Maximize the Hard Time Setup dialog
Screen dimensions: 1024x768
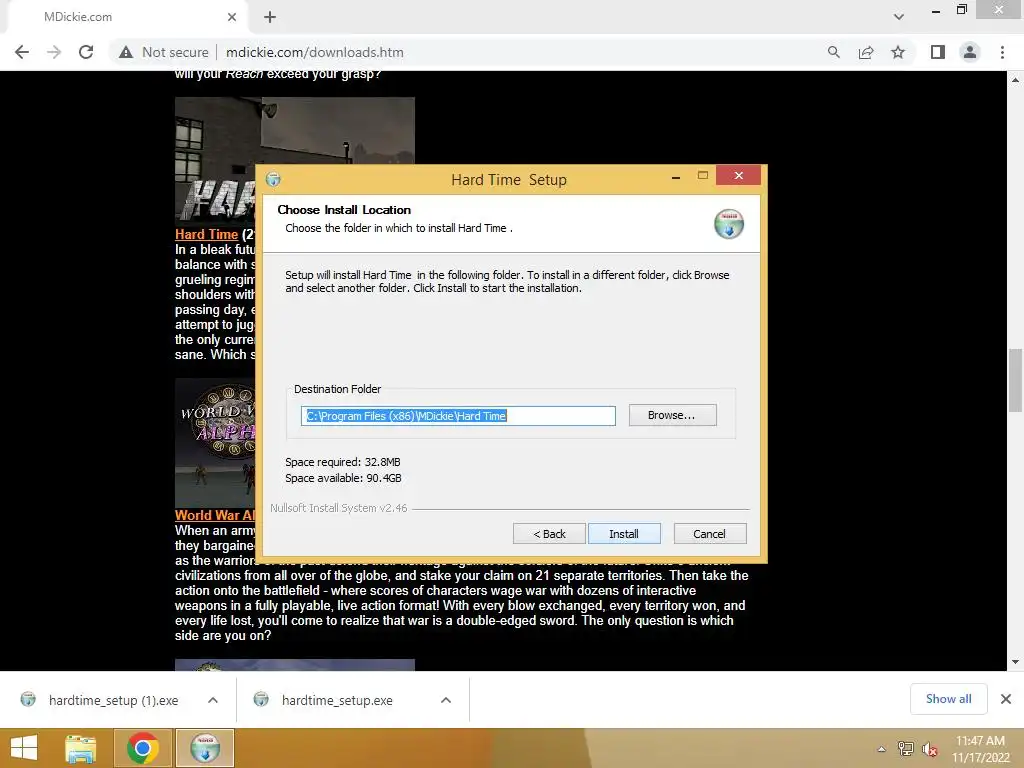click(703, 175)
